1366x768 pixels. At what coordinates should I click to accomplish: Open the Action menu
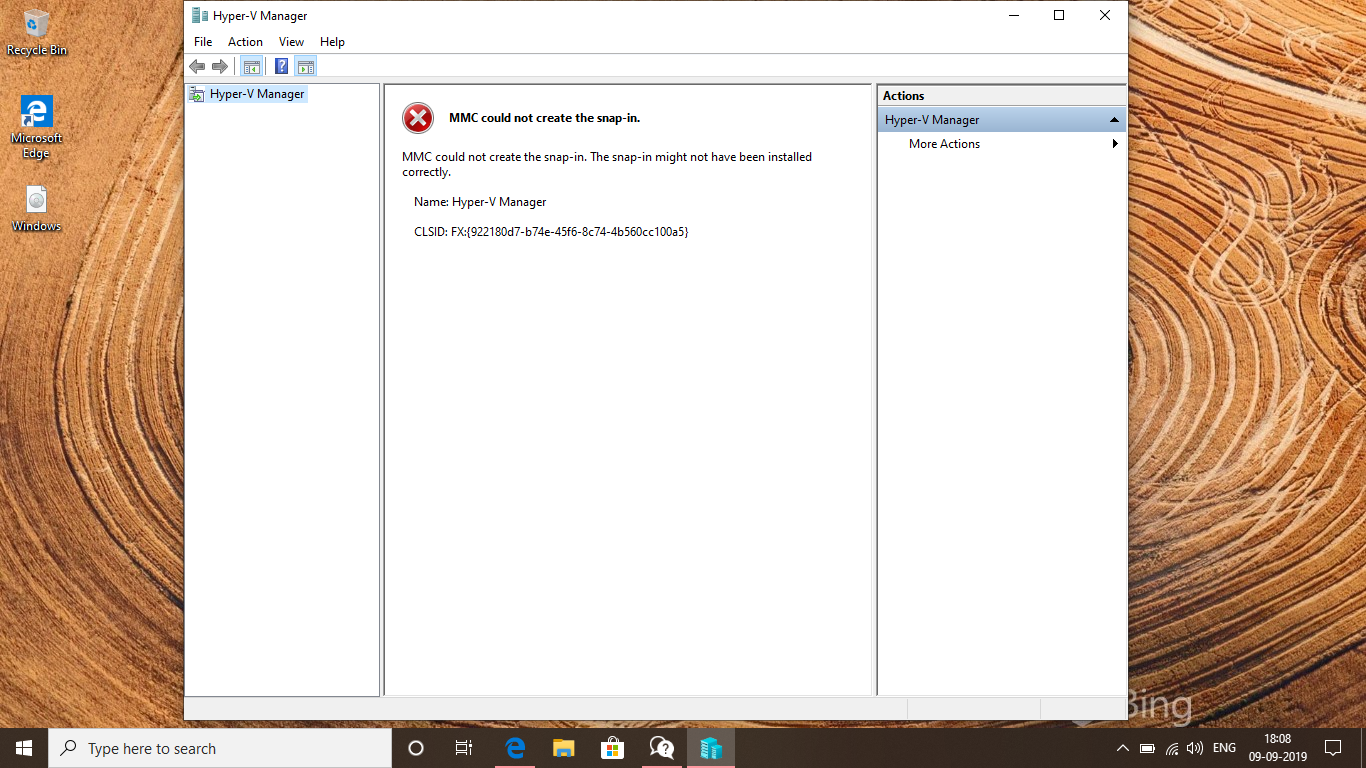[x=245, y=42]
